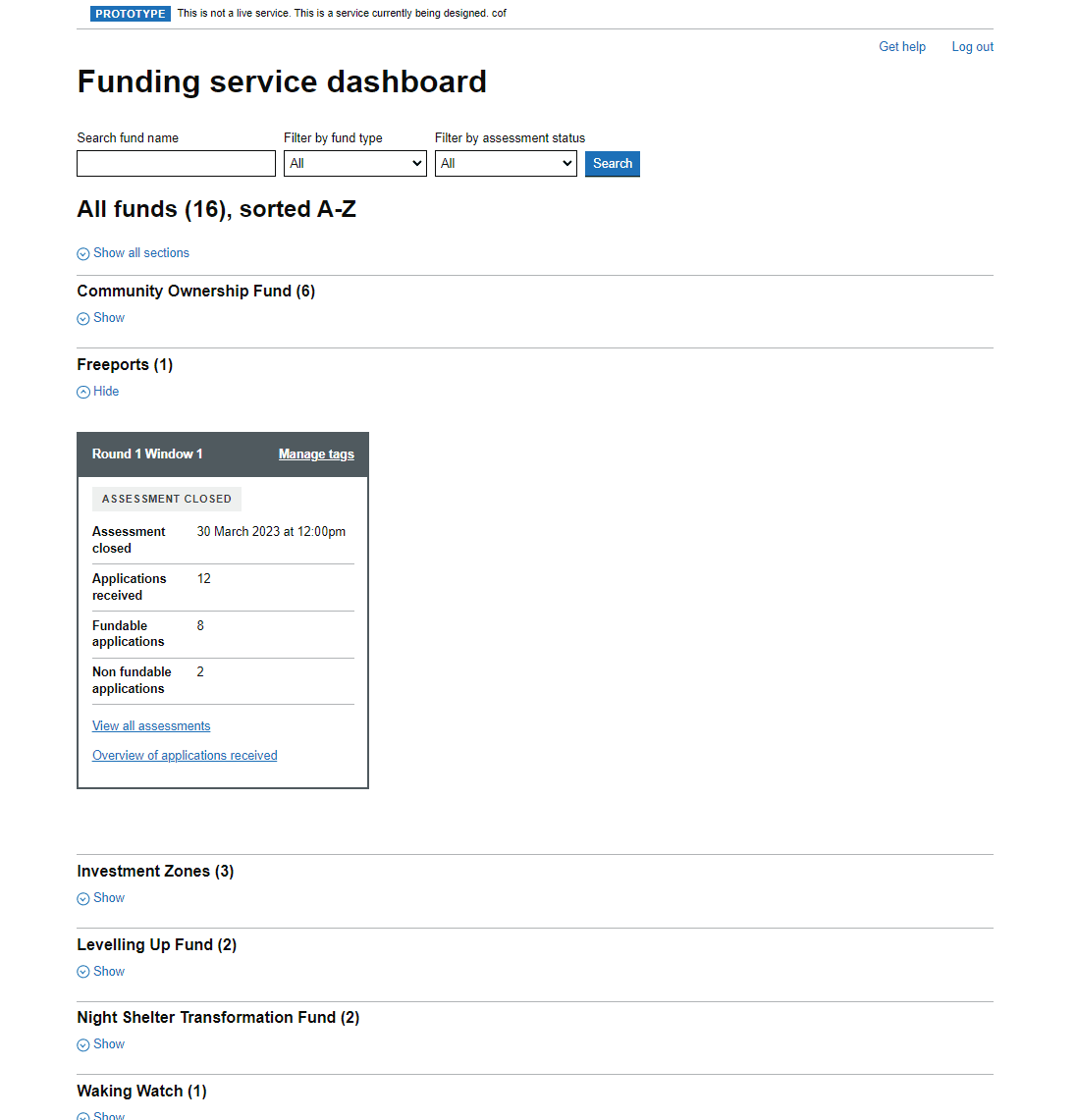This screenshot has height=1120, width=1077.
Task: Expand the Levelling Up Fund section
Action: click(108, 972)
